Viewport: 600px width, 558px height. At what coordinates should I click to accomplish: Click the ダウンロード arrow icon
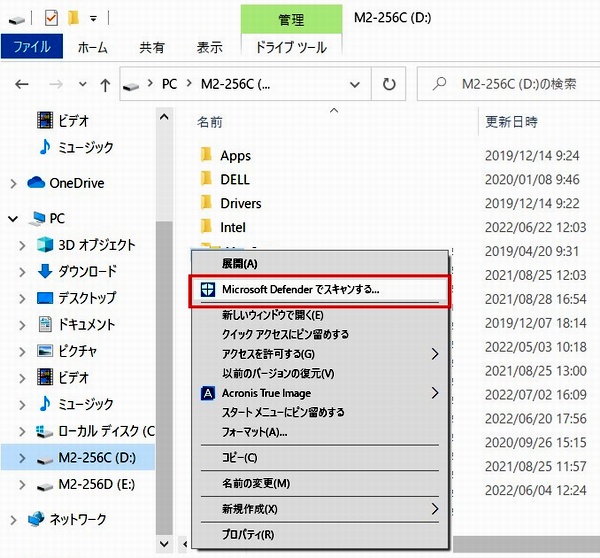[x=45, y=271]
